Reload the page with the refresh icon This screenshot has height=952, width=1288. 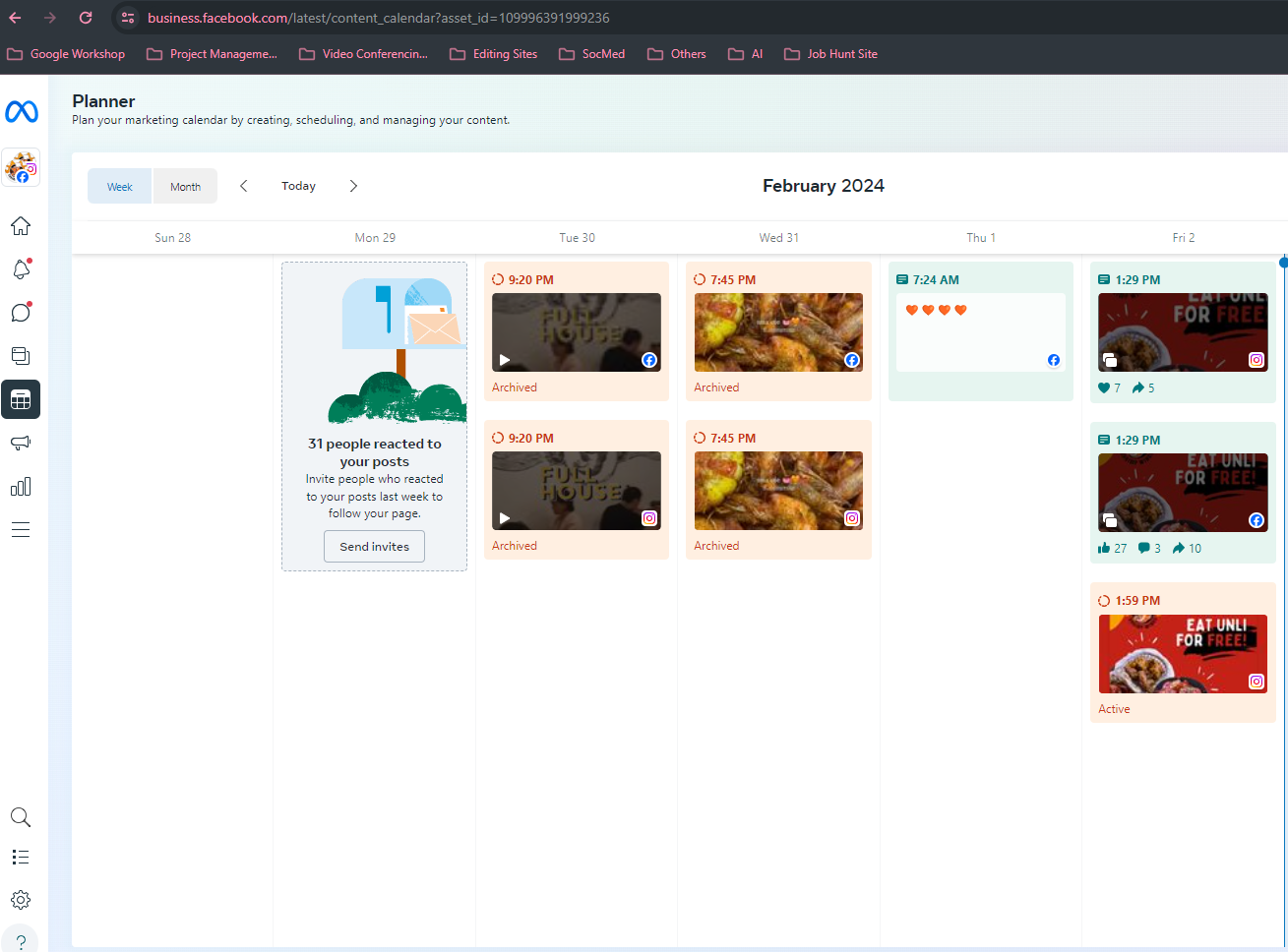click(x=86, y=18)
